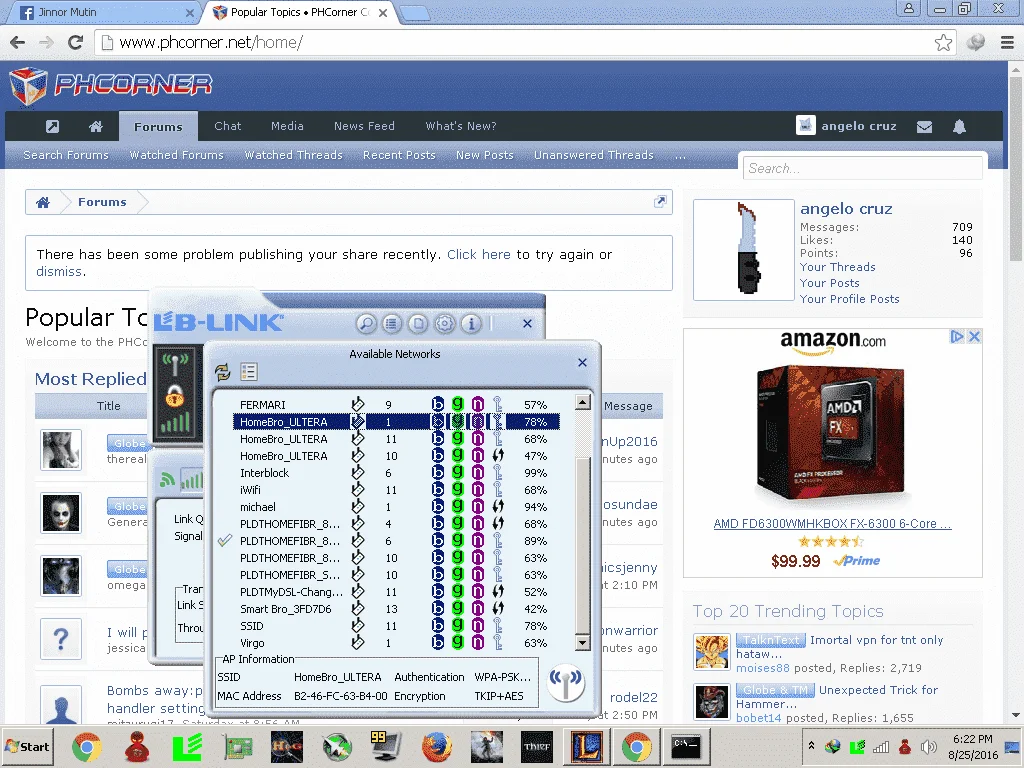
Task: Open Your Profile Posts link
Action: [x=850, y=299]
